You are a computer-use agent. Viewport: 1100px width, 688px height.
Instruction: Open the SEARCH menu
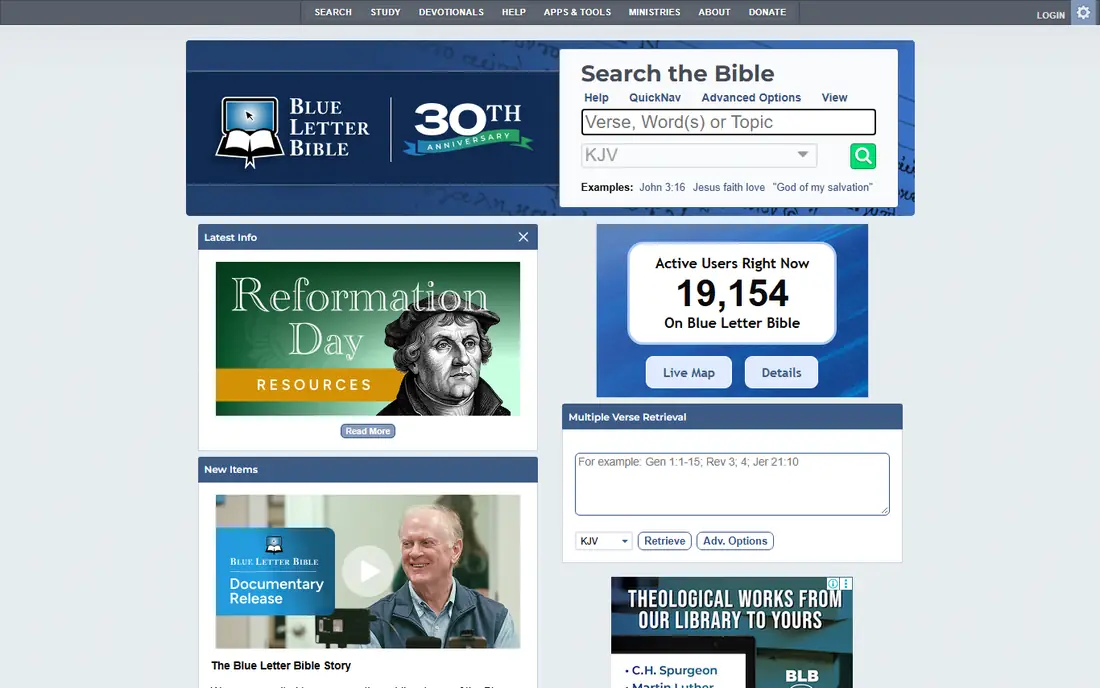coord(333,12)
